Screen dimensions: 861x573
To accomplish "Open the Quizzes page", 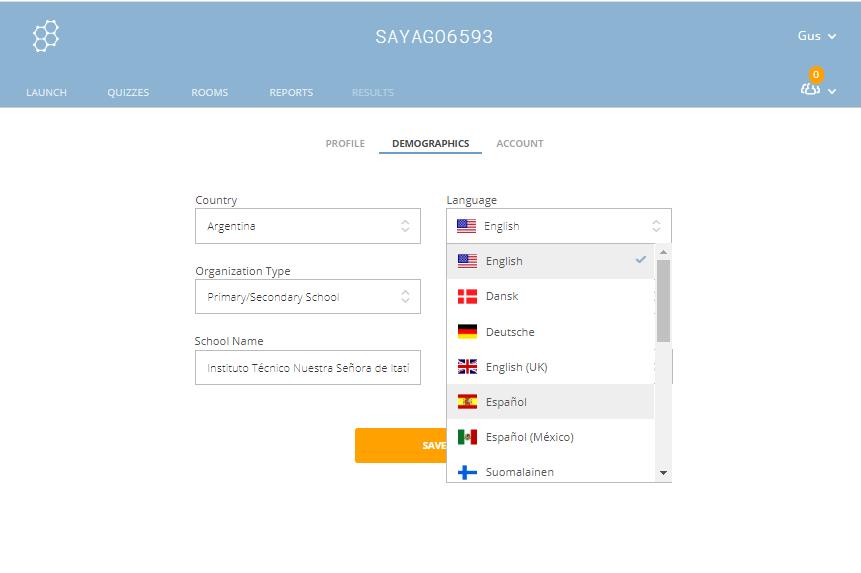I will [128, 92].
